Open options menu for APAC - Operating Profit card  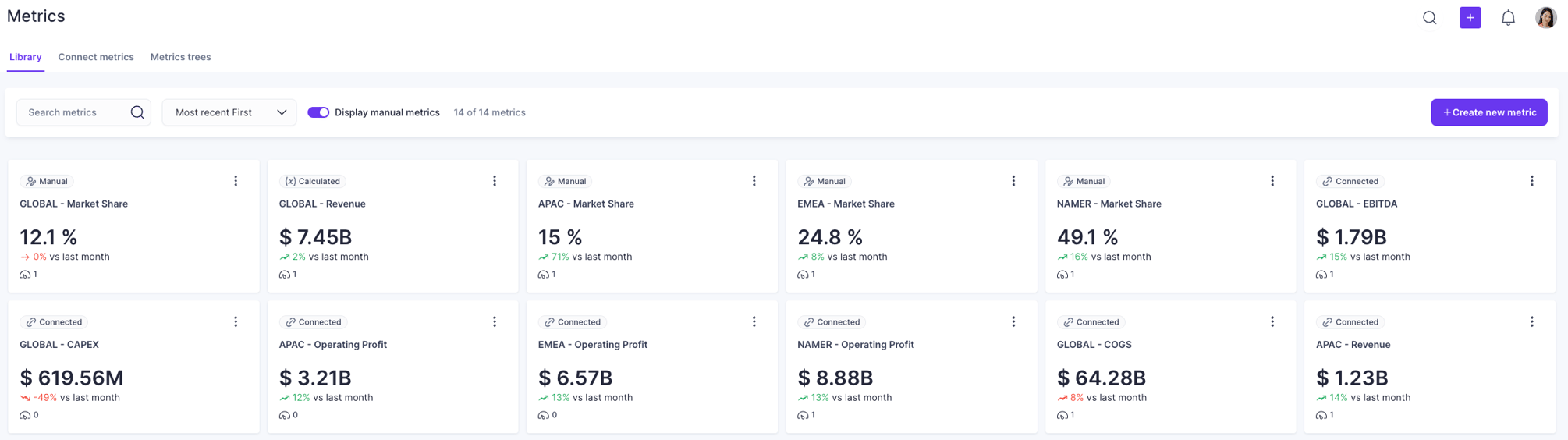tap(495, 321)
